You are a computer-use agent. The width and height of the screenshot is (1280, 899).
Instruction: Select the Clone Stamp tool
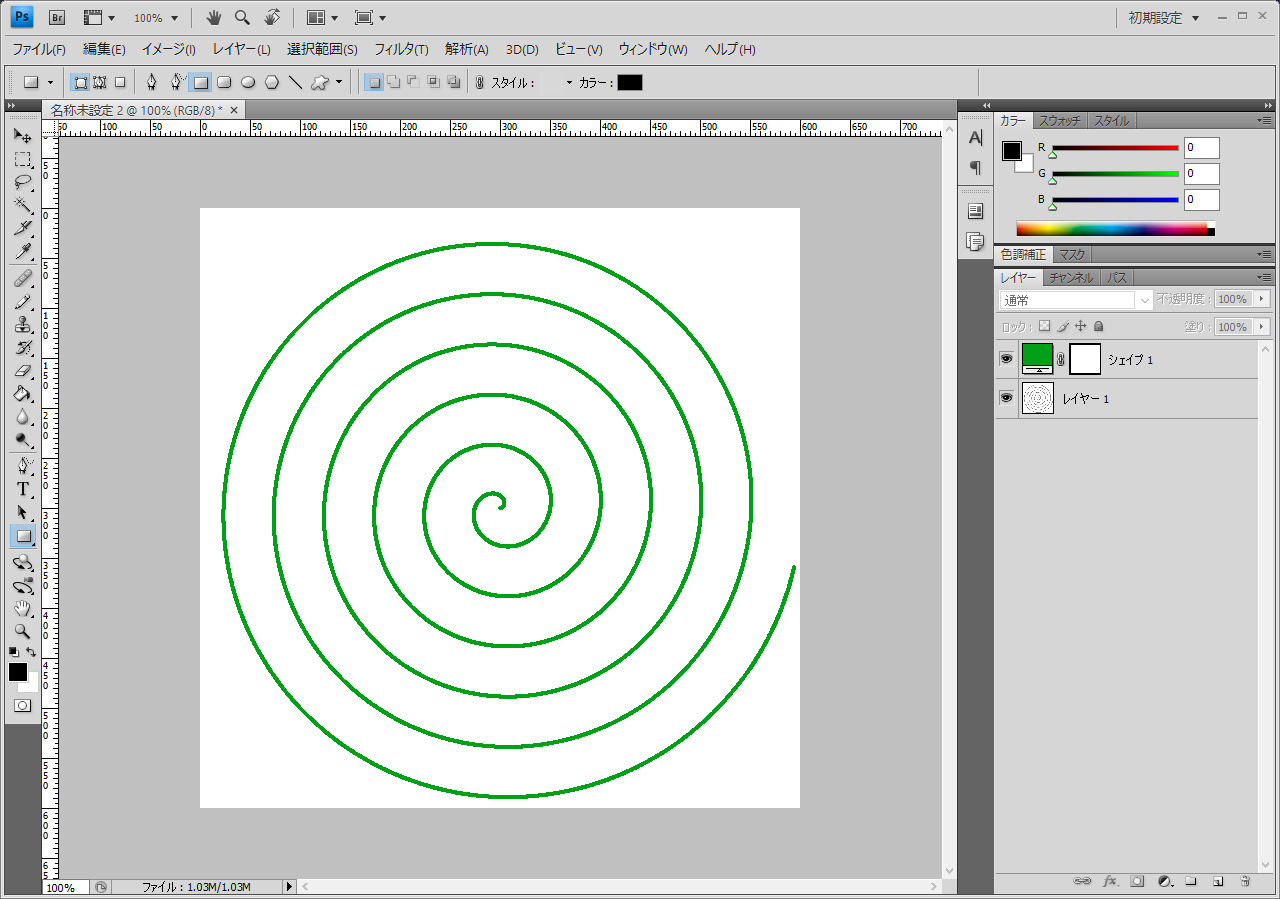(22, 324)
